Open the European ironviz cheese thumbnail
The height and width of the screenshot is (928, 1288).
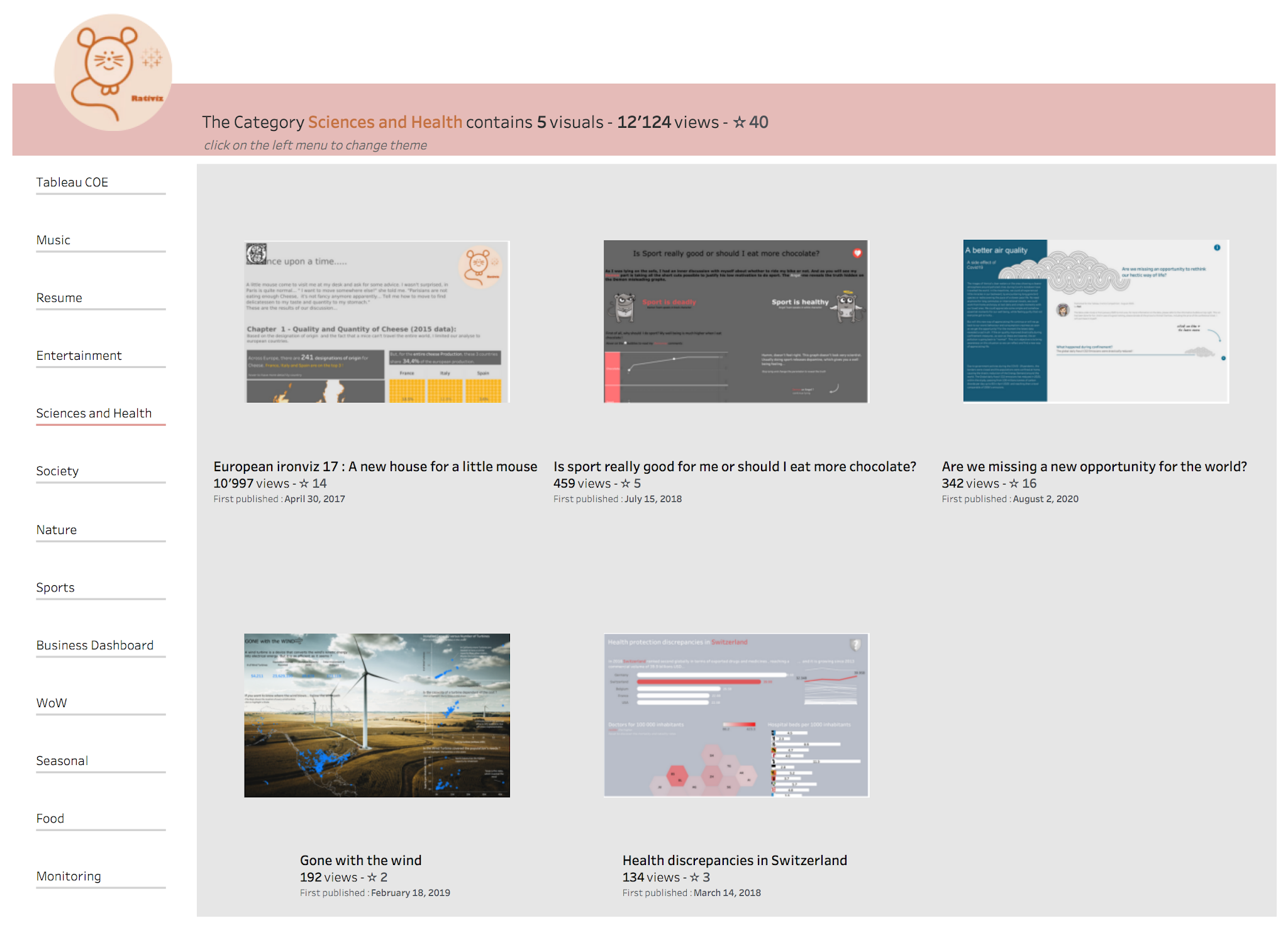[377, 321]
